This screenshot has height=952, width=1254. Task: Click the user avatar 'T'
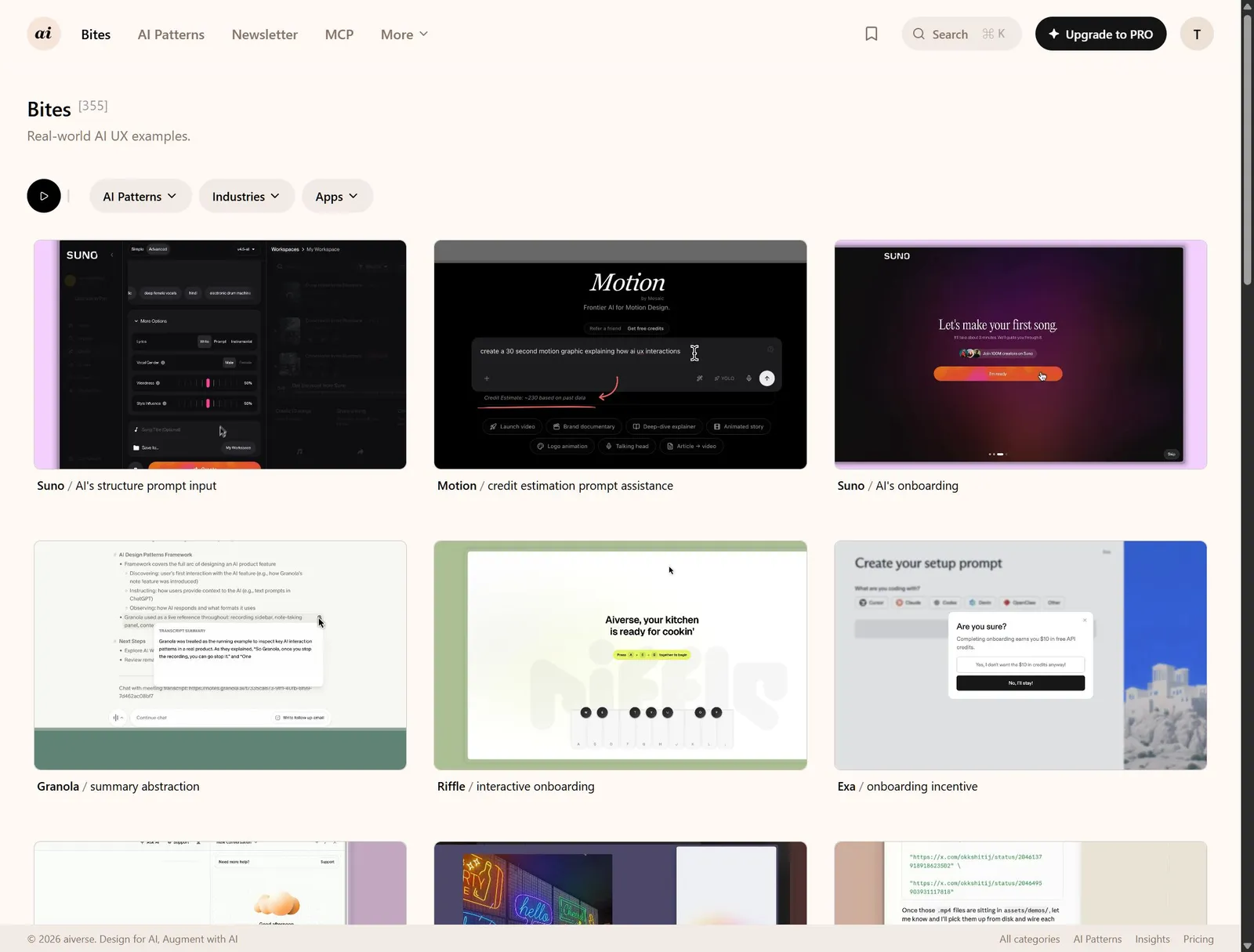click(x=1197, y=34)
